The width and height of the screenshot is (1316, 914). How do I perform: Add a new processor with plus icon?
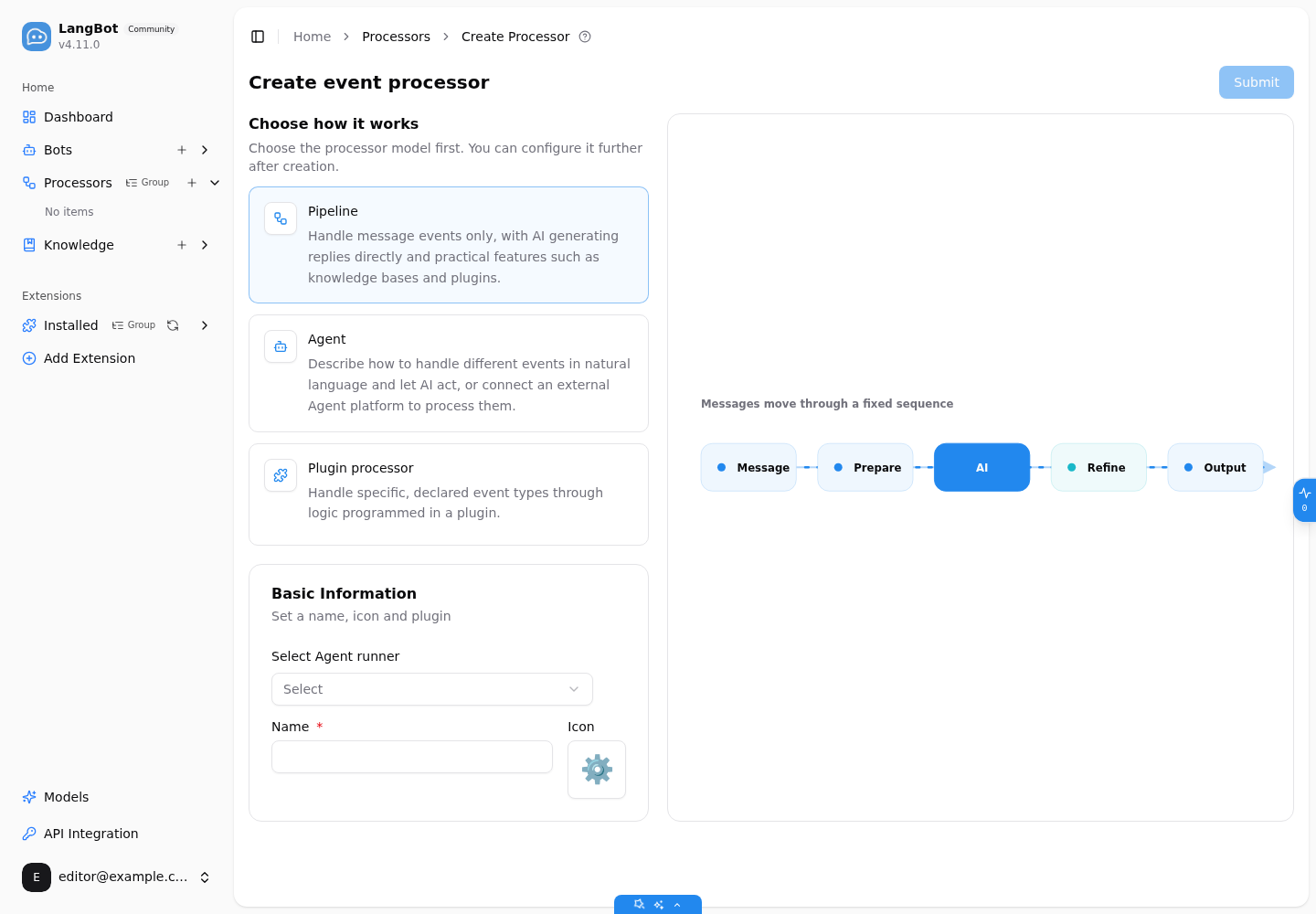(x=192, y=183)
